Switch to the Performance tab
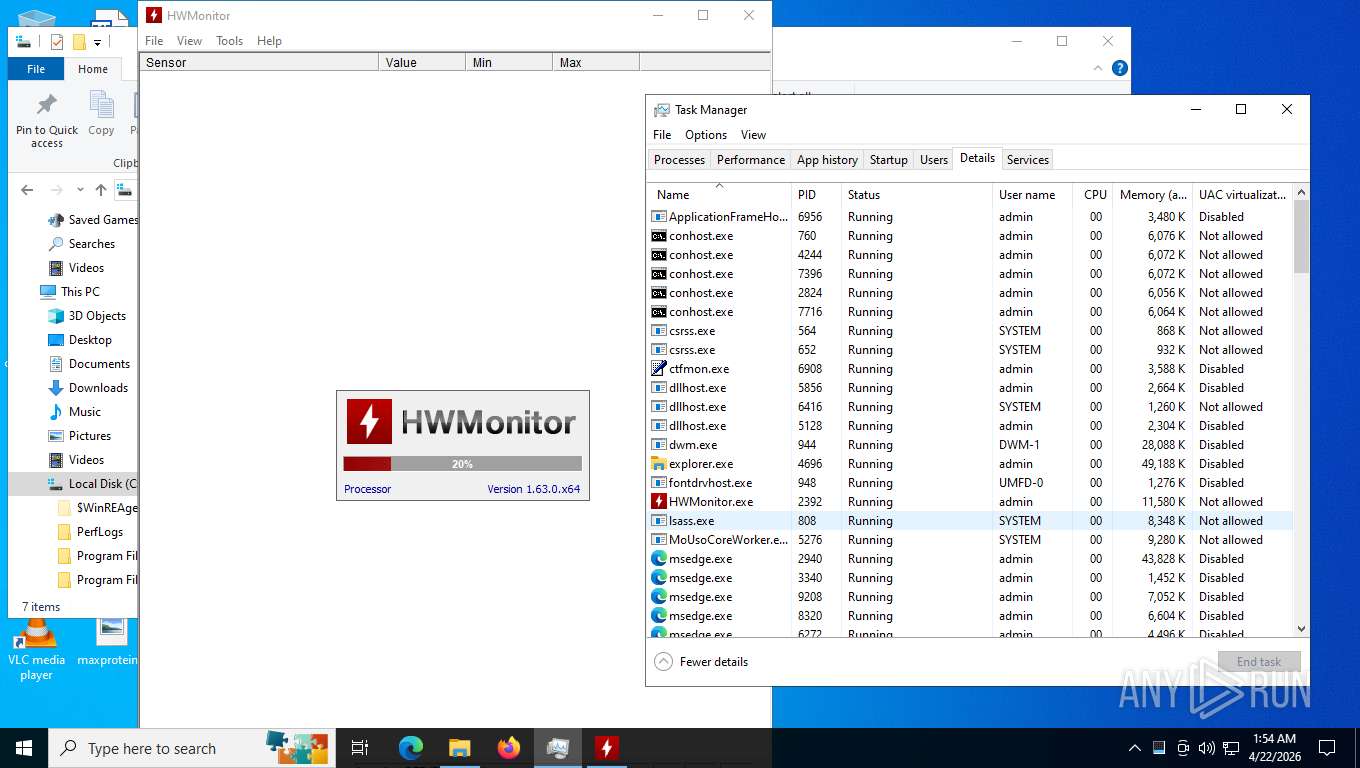This screenshot has height=768, width=1360. tap(751, 160)
